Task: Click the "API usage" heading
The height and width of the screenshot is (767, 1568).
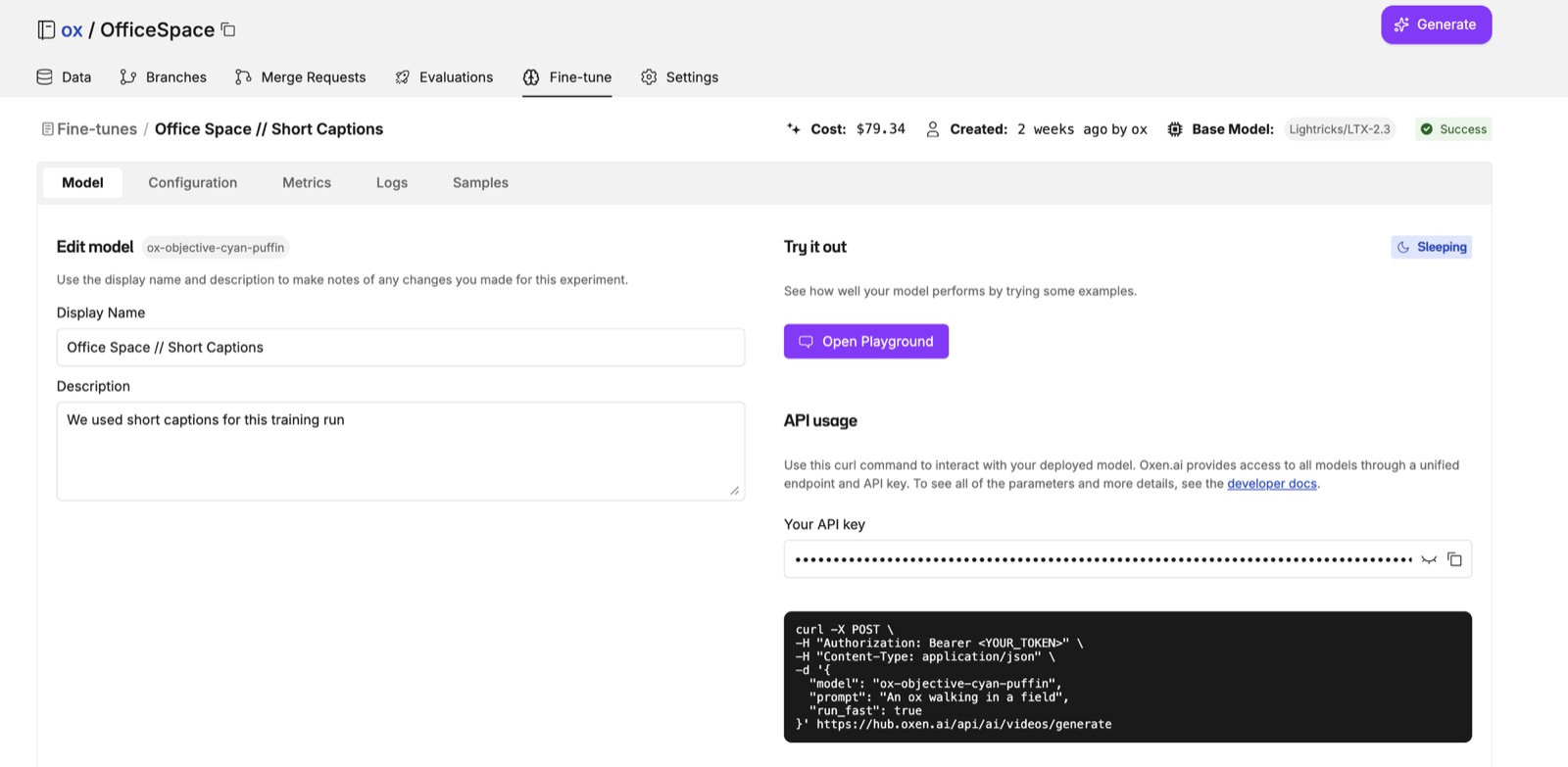Action: point(820,420)
